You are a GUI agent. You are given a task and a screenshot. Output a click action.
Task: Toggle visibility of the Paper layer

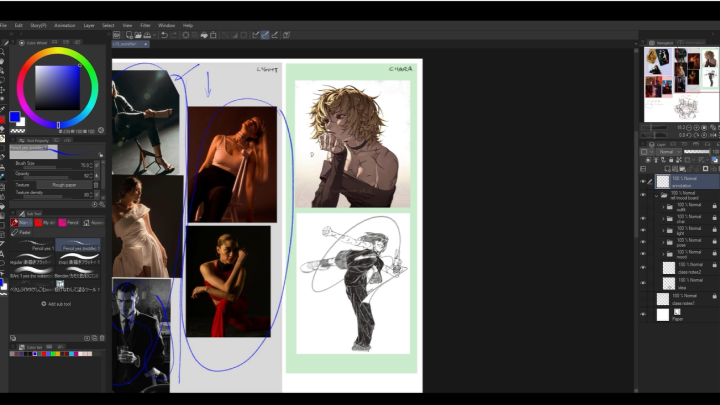tap(643, 315)
